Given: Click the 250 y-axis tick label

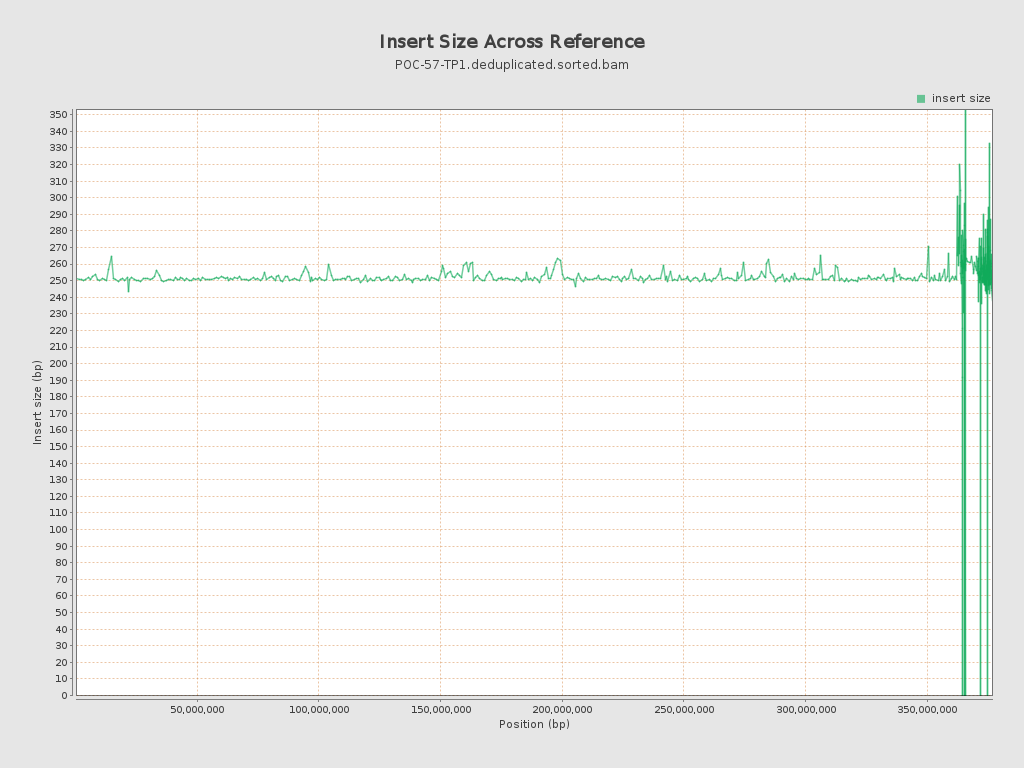Looking at the screenshot, I should coord(58,280).
